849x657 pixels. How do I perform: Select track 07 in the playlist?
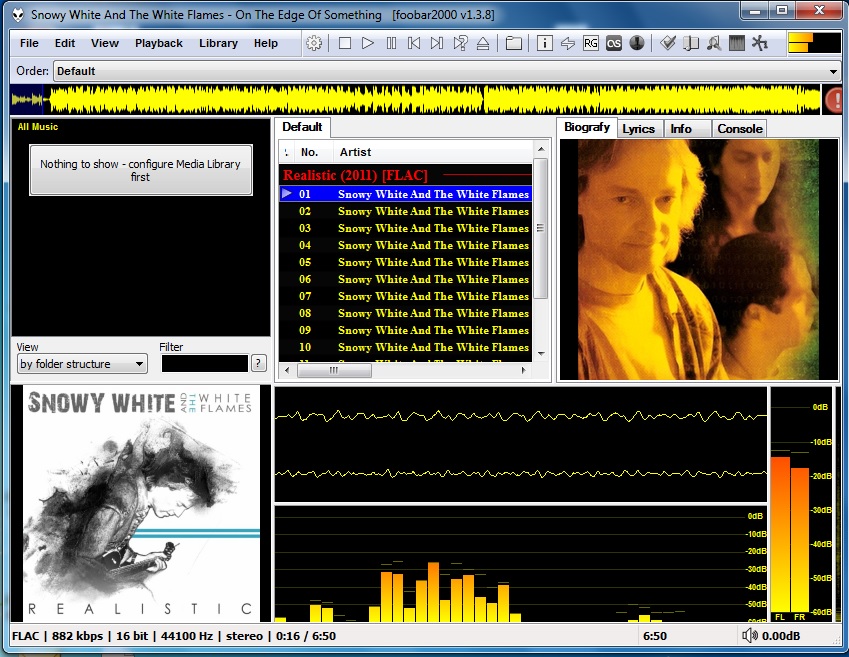(406, 296)
